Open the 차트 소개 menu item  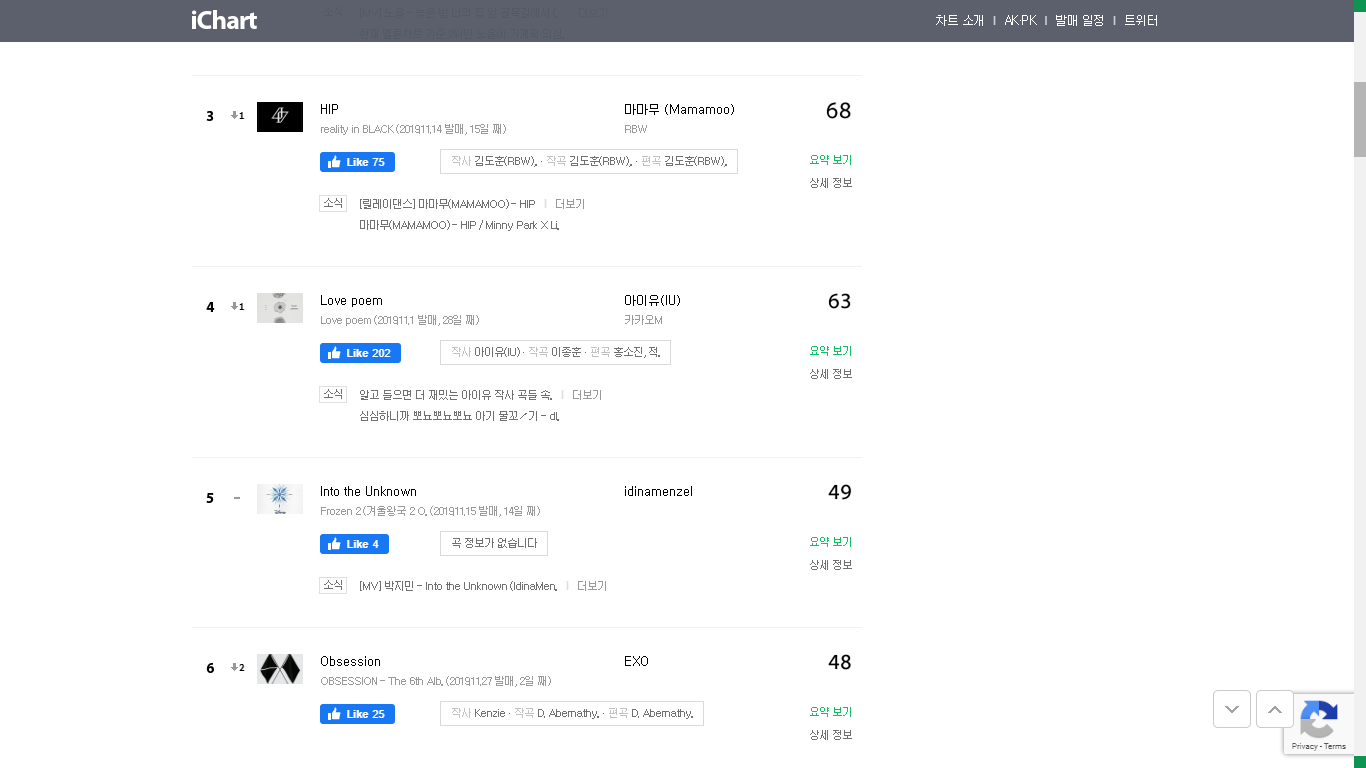pos(959,20)
